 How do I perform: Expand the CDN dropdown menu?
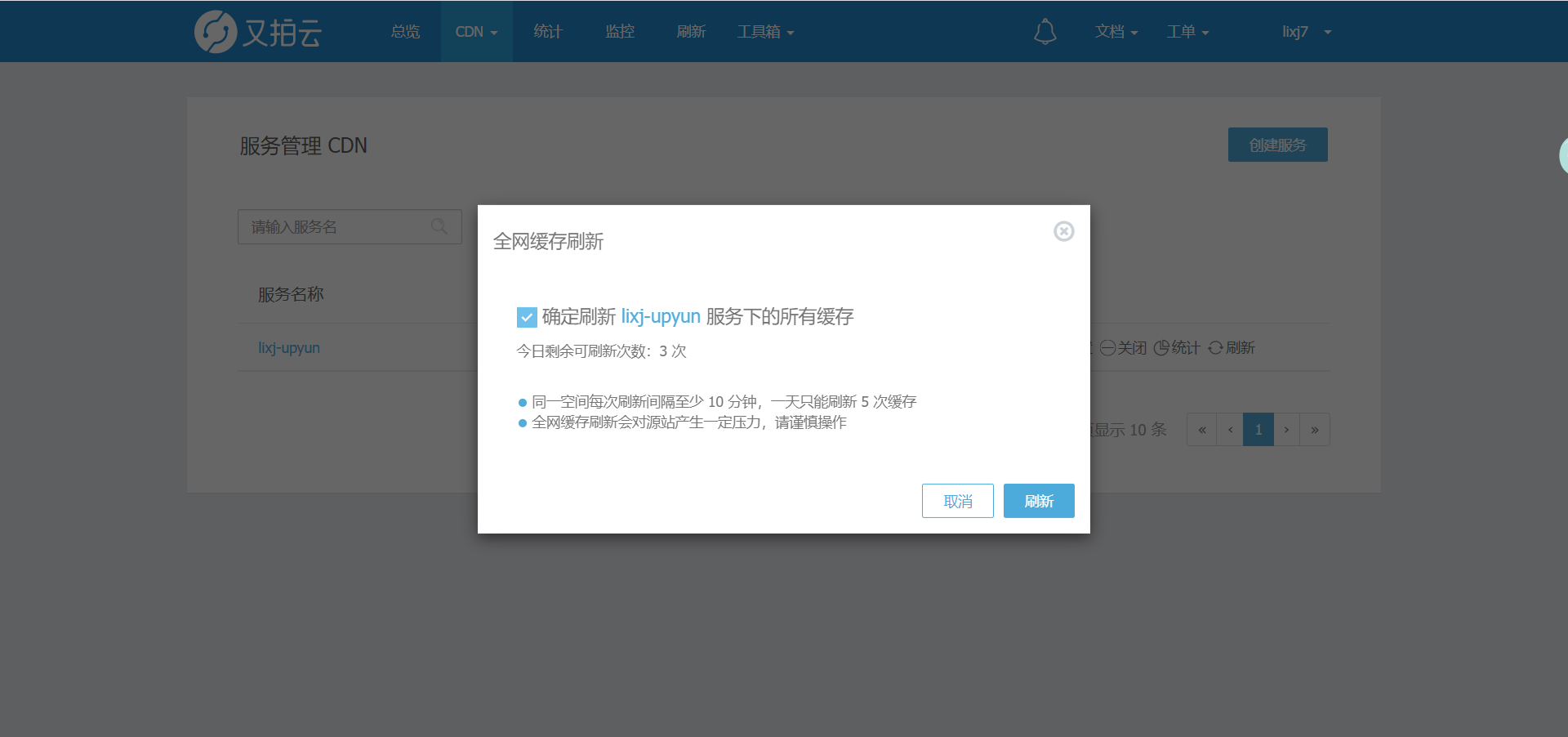[476, 32]
